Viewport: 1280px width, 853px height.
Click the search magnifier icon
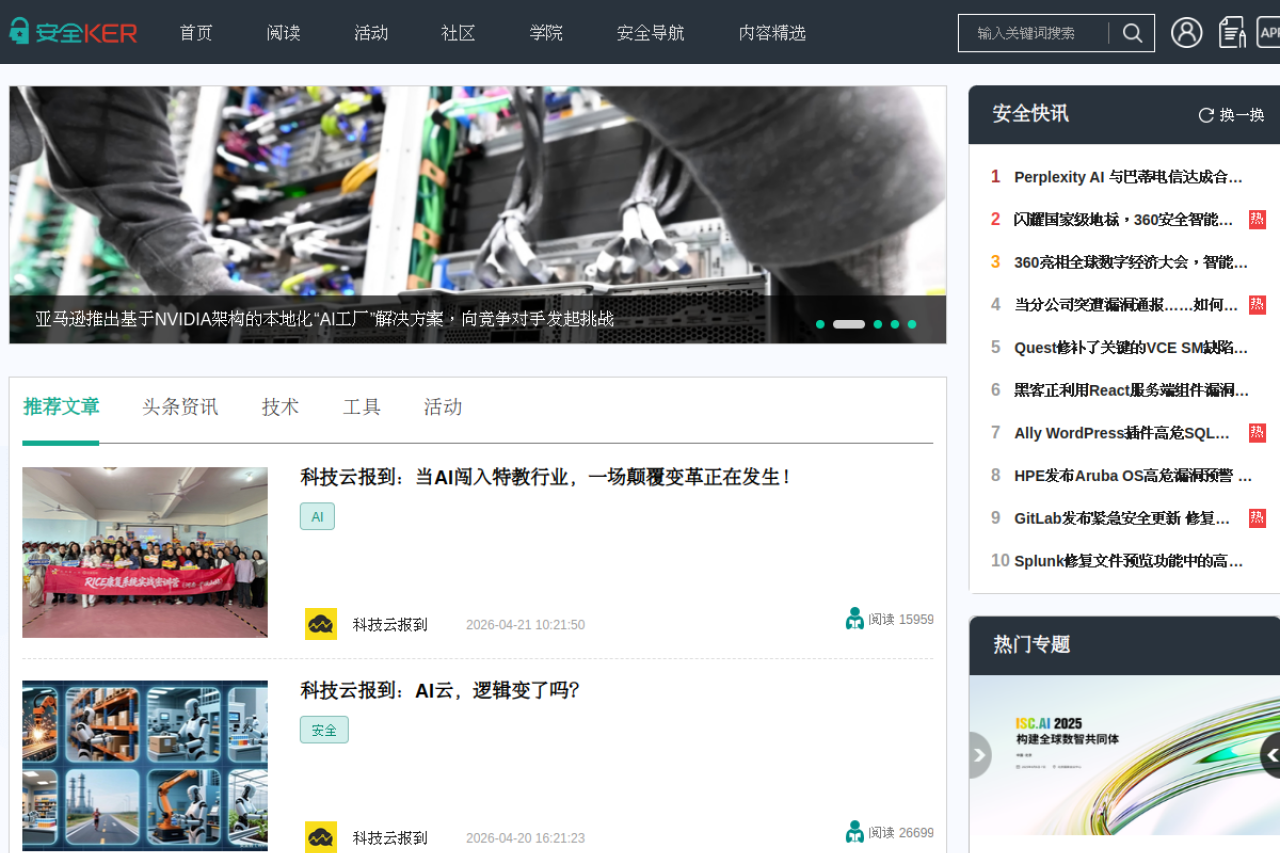coord(1132,33)
